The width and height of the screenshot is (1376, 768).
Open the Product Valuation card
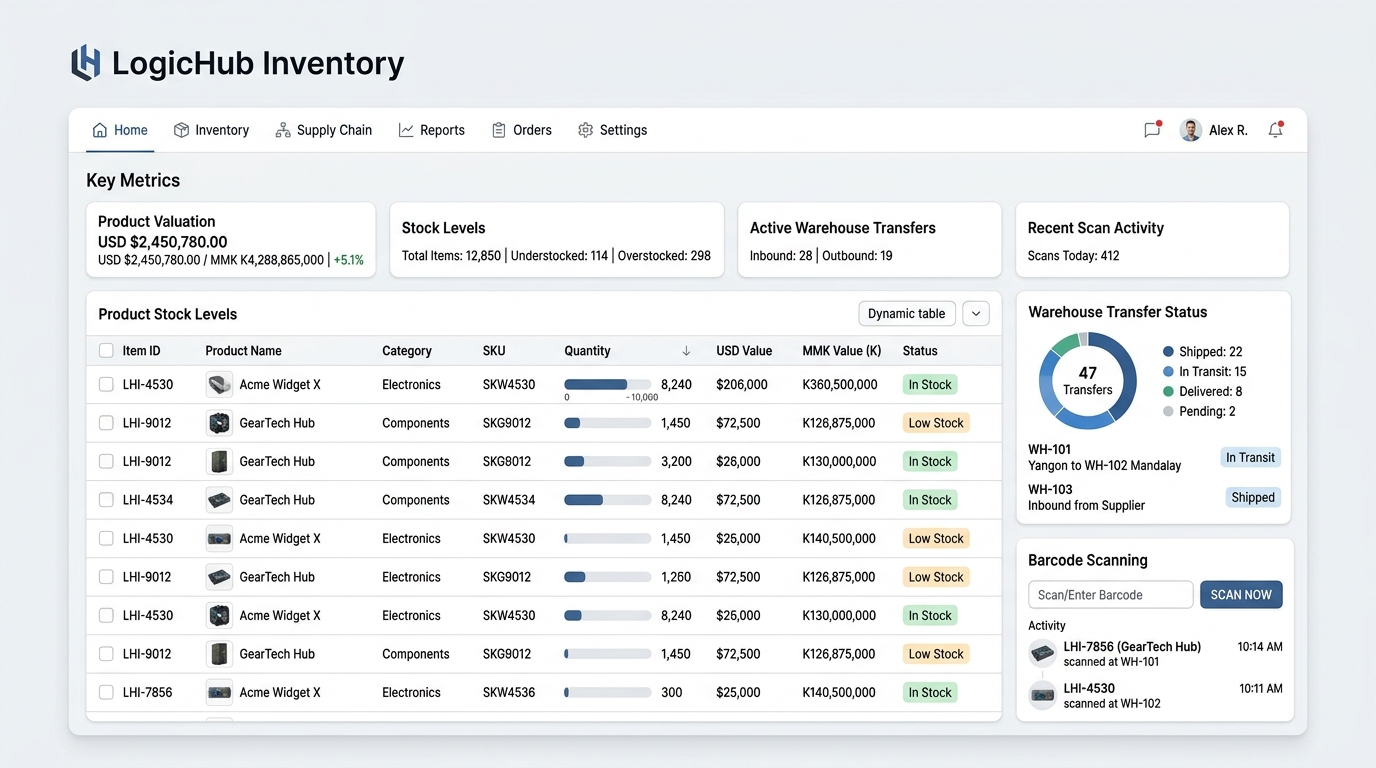231,240
